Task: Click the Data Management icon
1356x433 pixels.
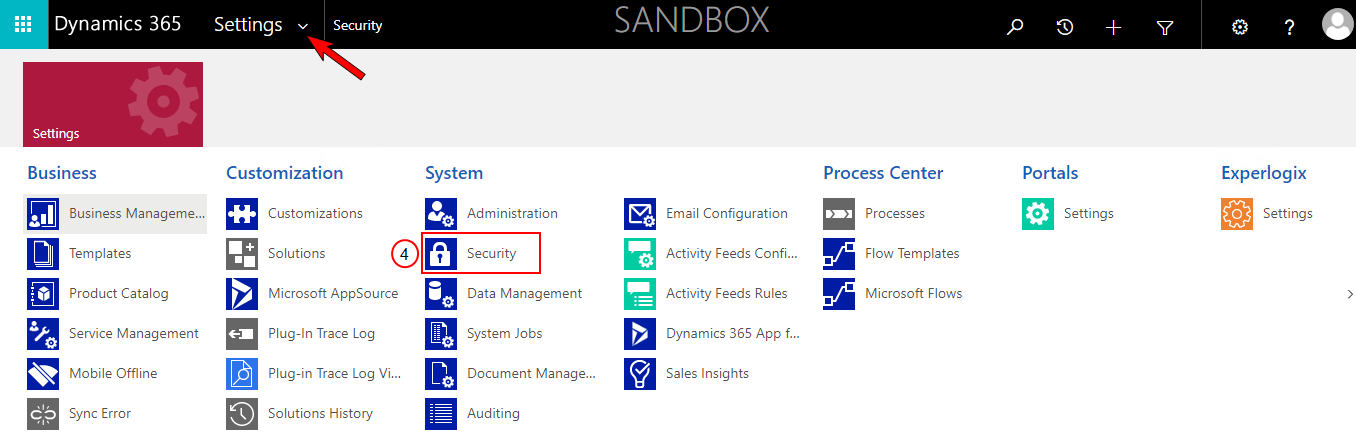Action: (x=441, y=294)
